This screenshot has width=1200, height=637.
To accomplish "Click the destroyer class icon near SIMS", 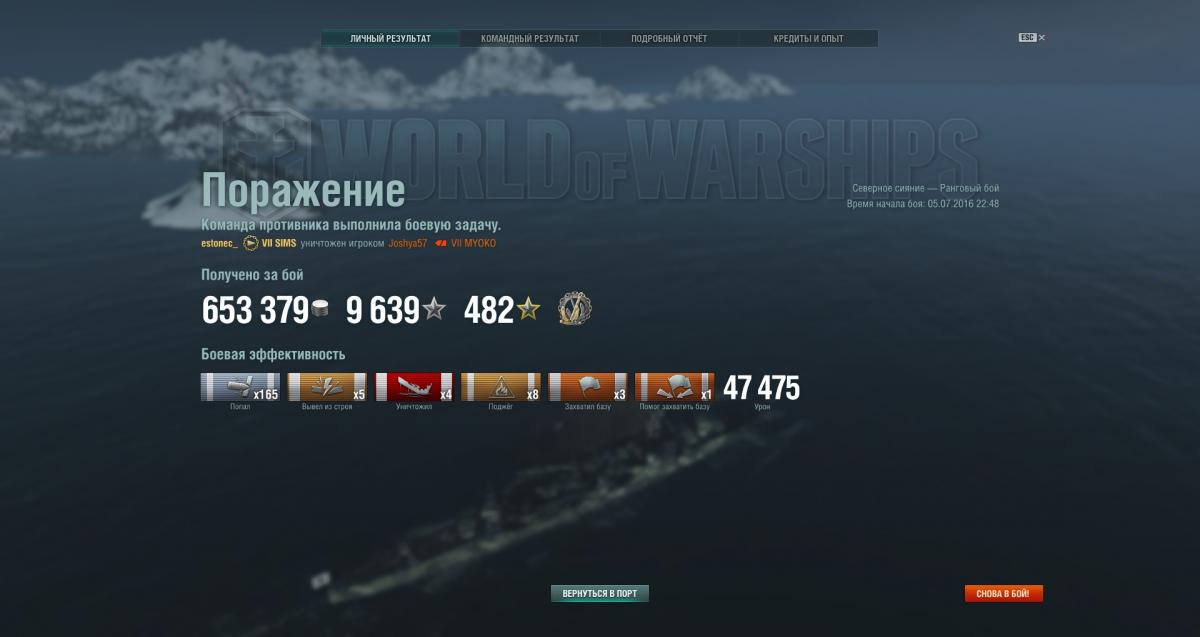I will tap(250, 243).
